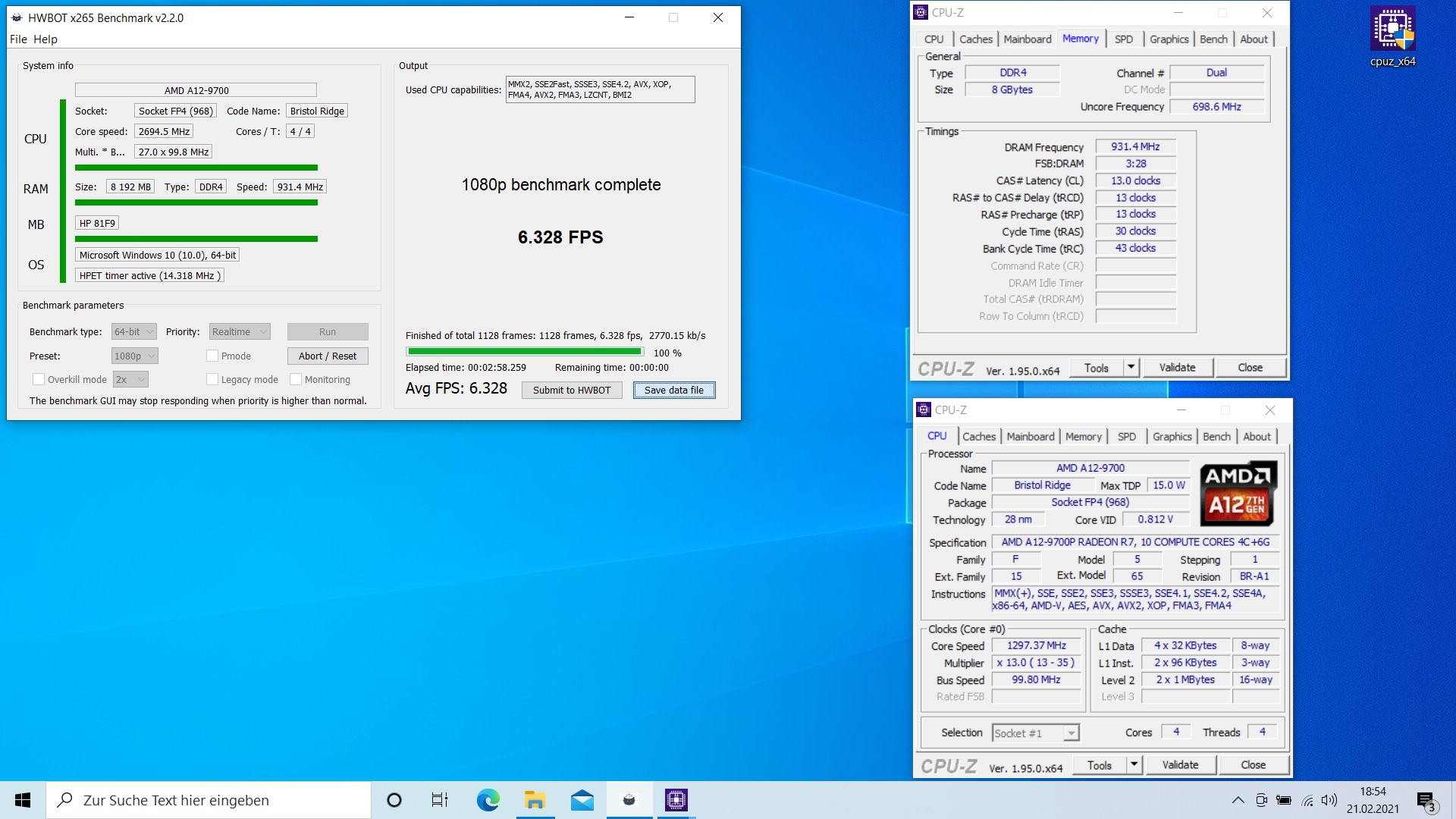1456x819 pixels.
Task: Check the battery status tray icon
Action: pyautogui.click(x=1284, y=800)
